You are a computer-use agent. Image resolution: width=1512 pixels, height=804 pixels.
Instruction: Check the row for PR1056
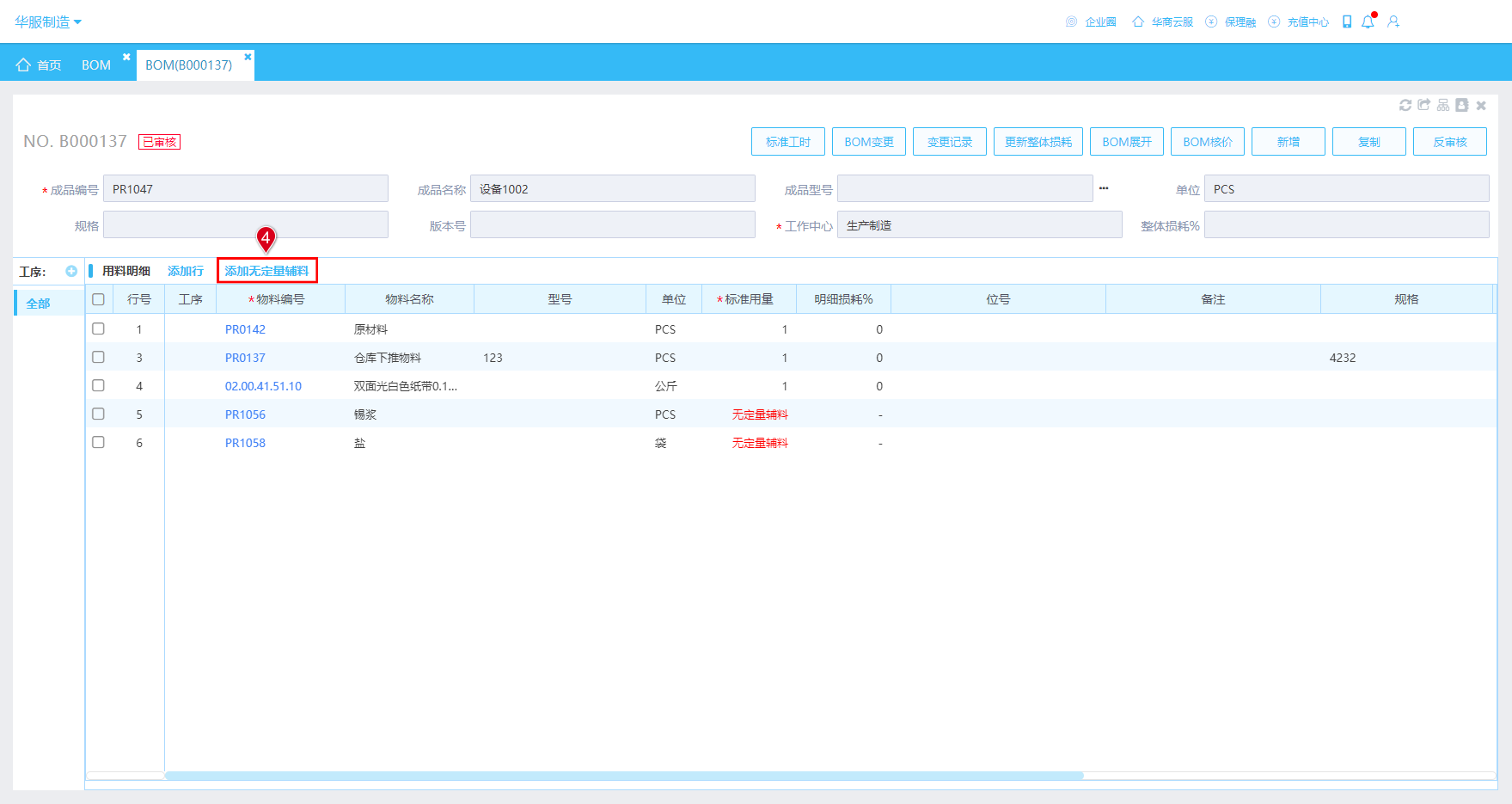pos(98,414)
